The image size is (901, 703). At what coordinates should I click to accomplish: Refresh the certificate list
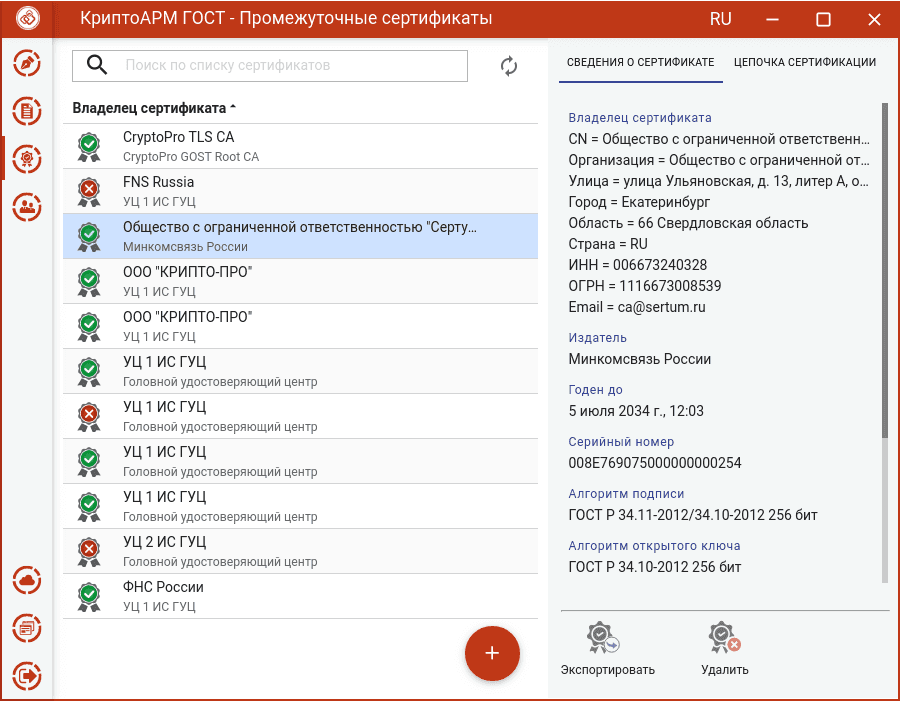pos(509,66)
